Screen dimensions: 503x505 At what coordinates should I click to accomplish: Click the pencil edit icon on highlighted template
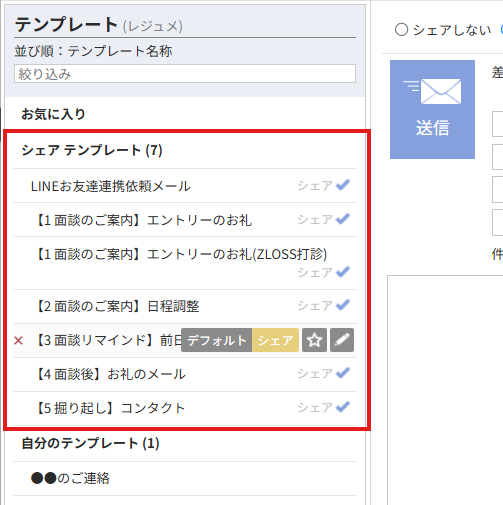pos(342,340)
